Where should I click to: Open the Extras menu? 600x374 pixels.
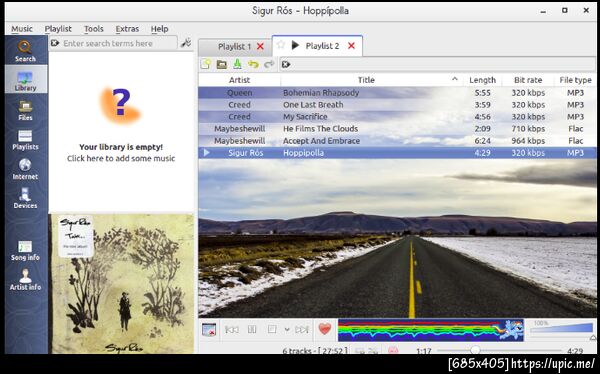point(127,29)
